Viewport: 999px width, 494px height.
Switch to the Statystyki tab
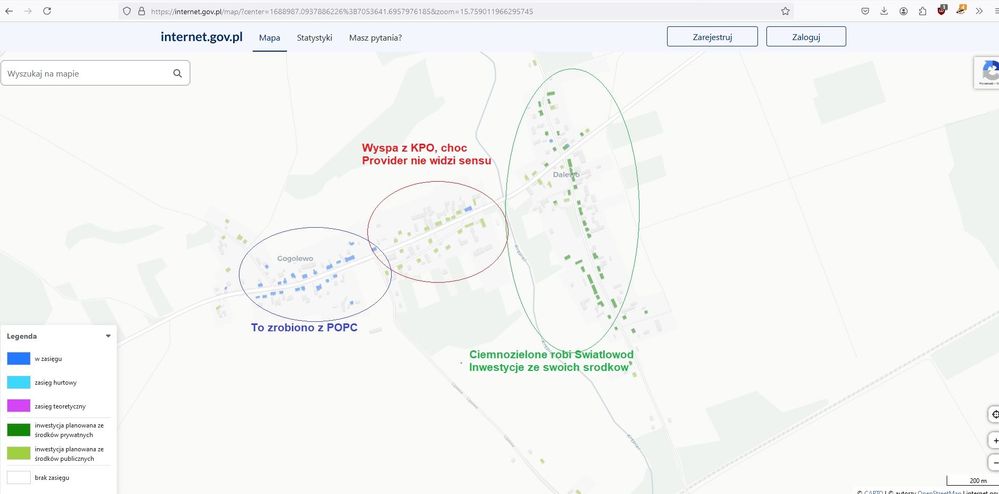point(314,37)
